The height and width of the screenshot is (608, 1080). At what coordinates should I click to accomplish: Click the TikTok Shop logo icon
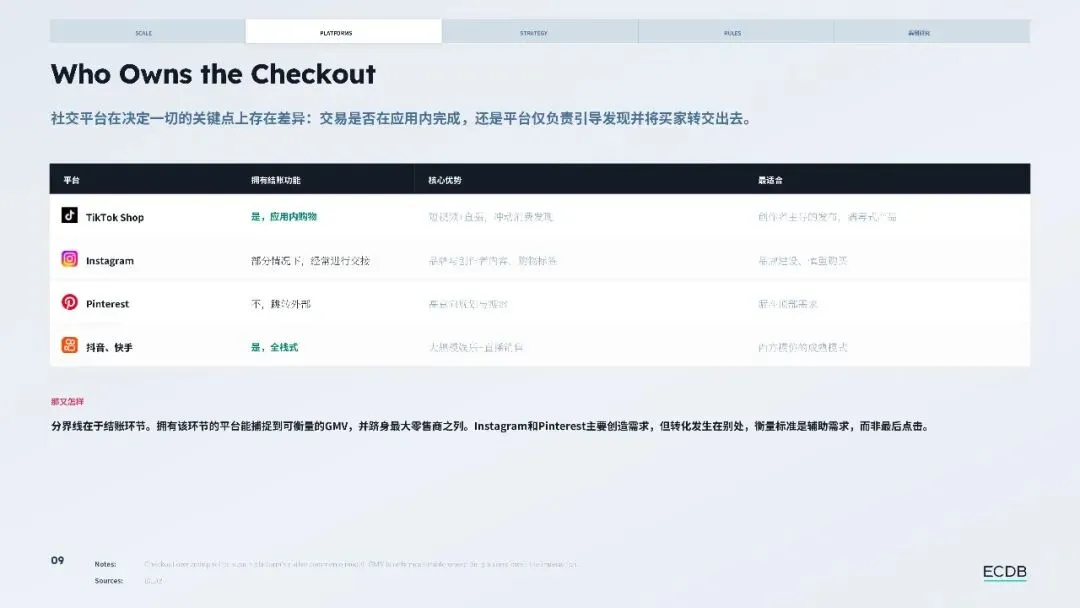[70, 216]
